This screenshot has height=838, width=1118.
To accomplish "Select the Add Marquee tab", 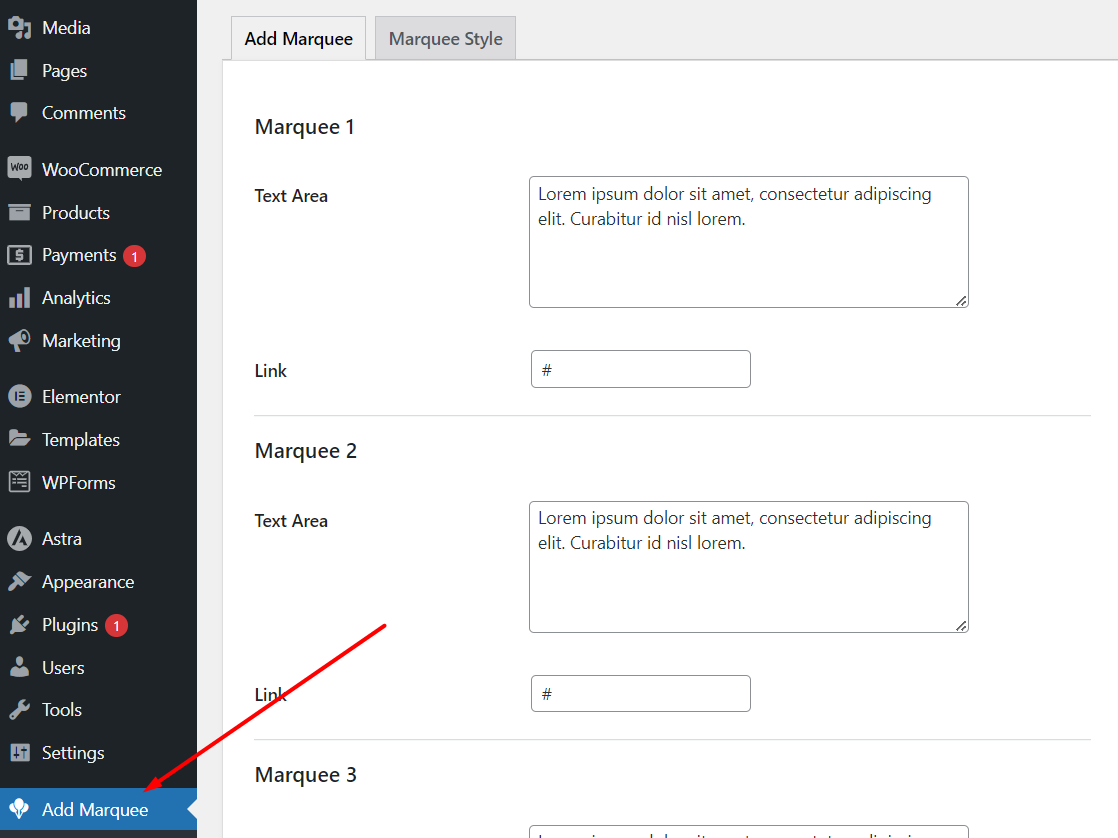I will point(298,39).
